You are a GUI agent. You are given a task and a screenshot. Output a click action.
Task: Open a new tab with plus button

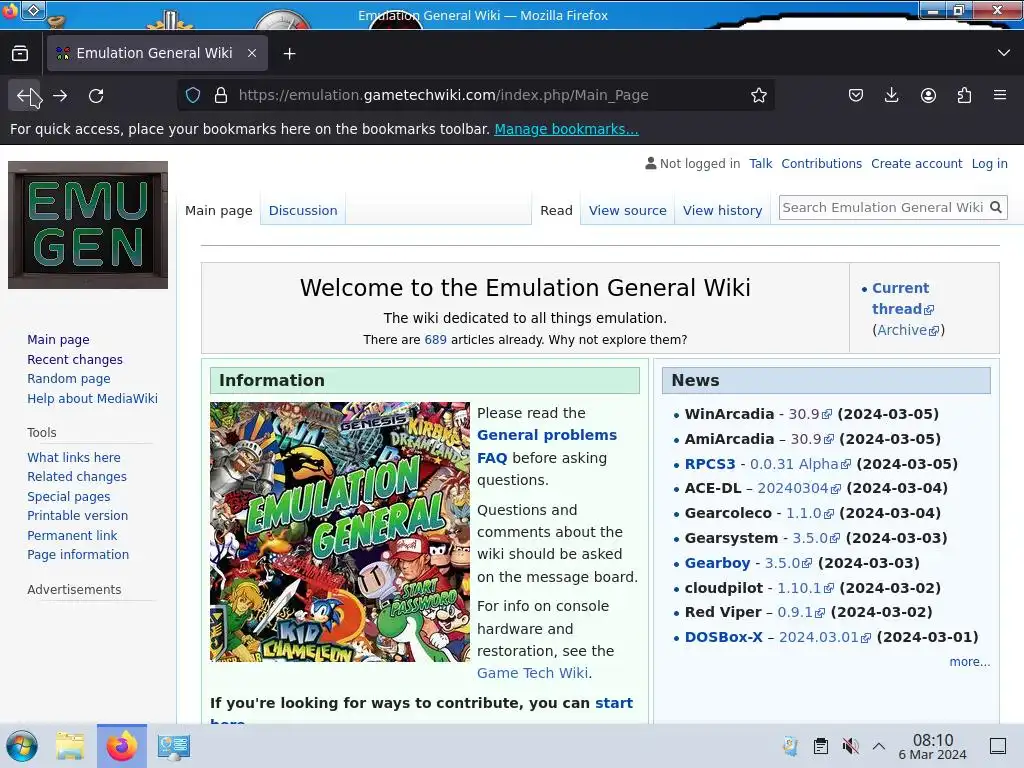[x=289, y=54]
